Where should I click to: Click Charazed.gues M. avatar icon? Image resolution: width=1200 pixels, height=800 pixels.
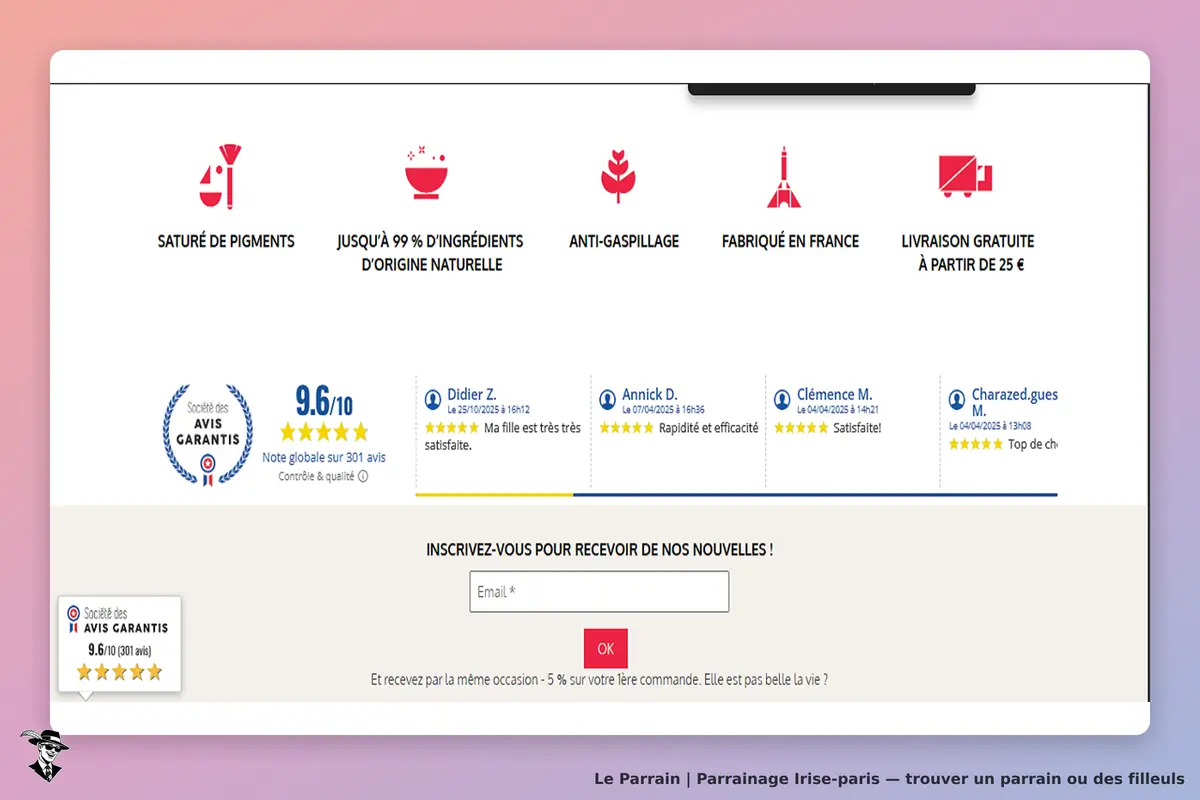(x=957, y=399)
